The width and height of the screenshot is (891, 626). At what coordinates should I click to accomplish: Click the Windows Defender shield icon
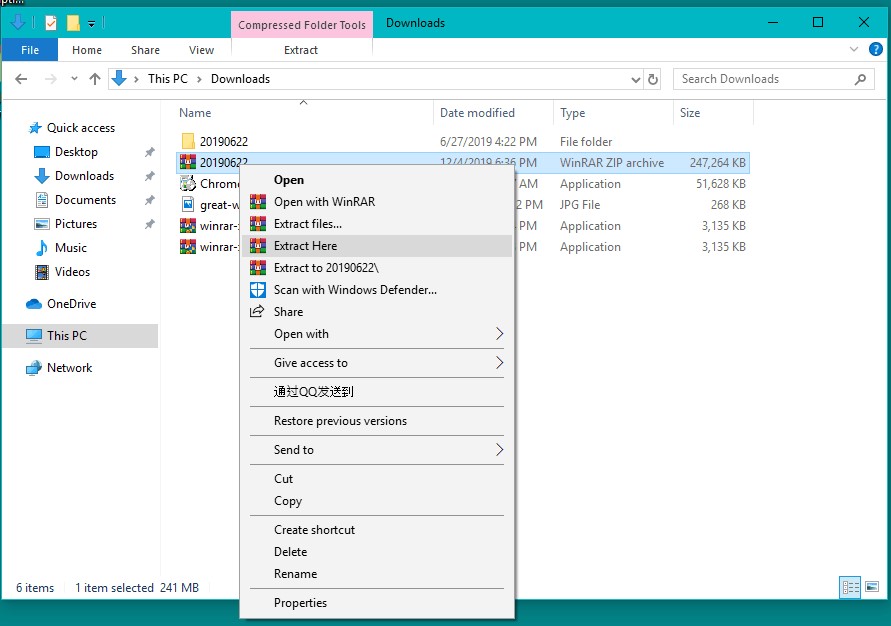click(258, 290)
